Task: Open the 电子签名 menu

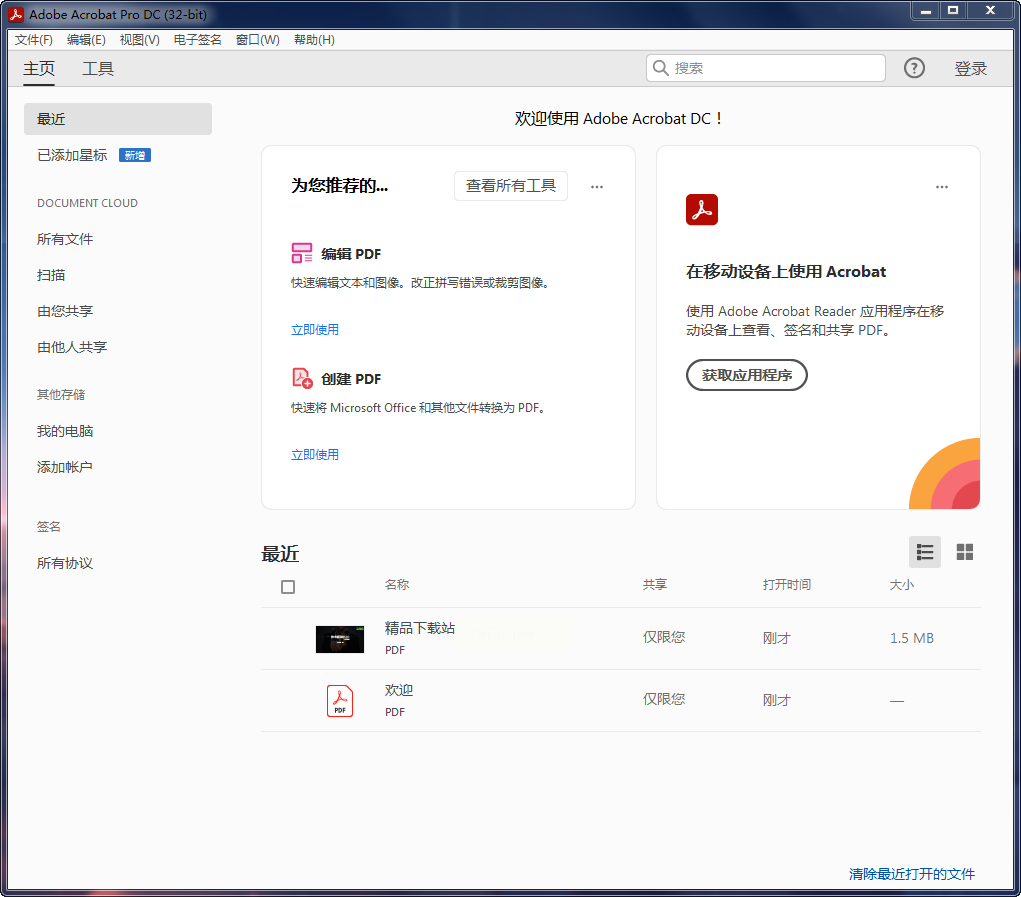Action: [x=198, y=40]
